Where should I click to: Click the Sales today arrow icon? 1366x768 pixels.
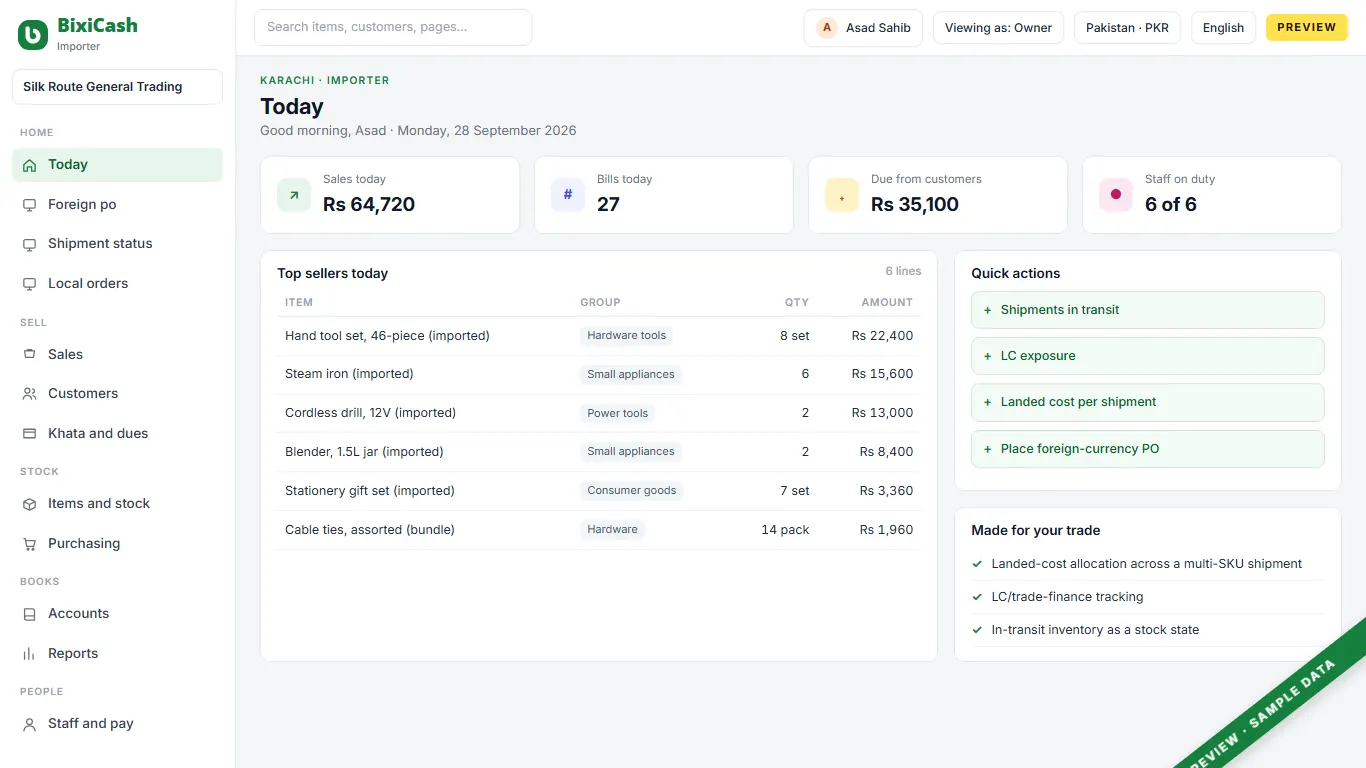(294, 195)
